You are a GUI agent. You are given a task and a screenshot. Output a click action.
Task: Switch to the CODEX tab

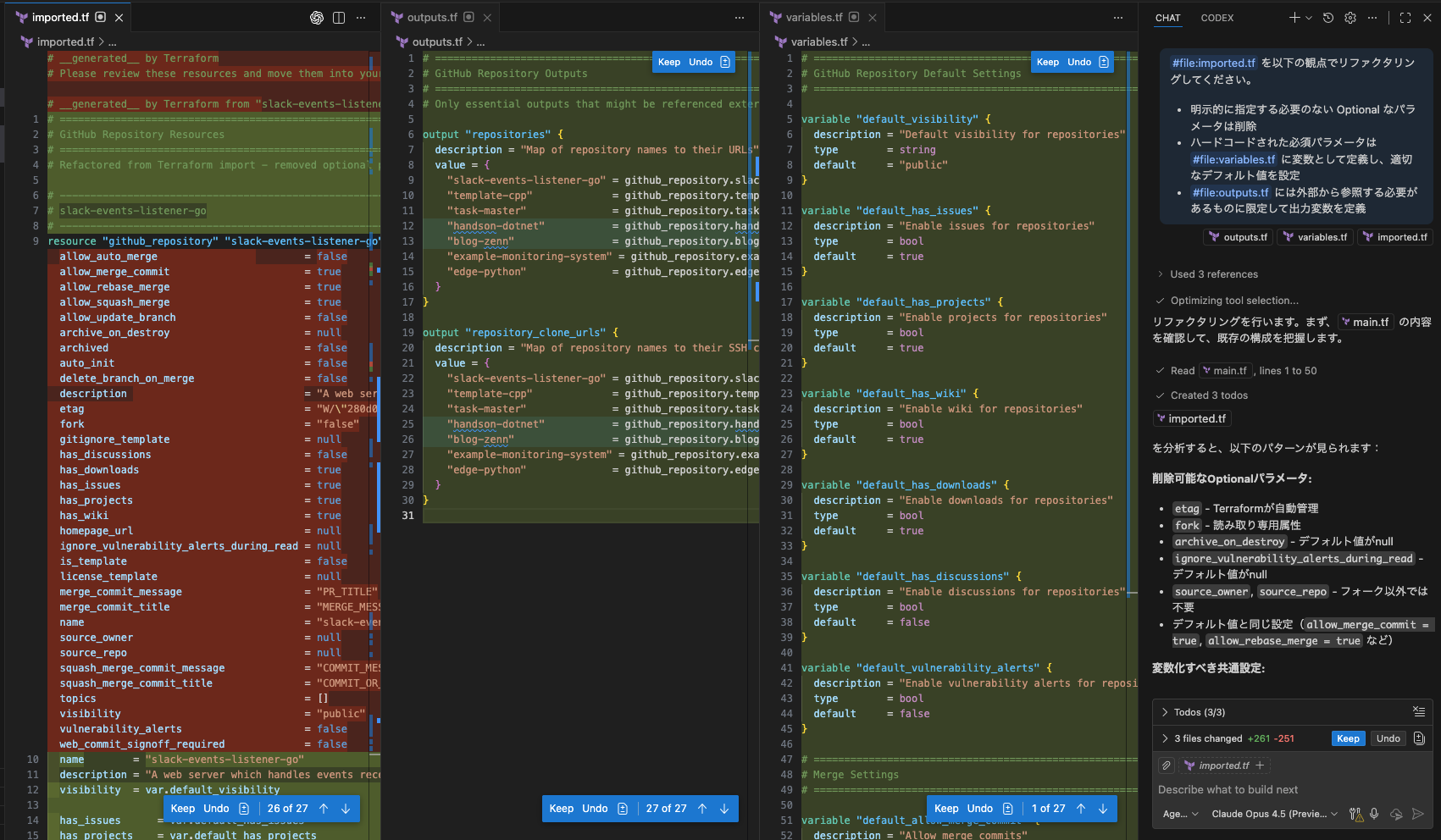pyautogui.click(x=1217, y=17)
